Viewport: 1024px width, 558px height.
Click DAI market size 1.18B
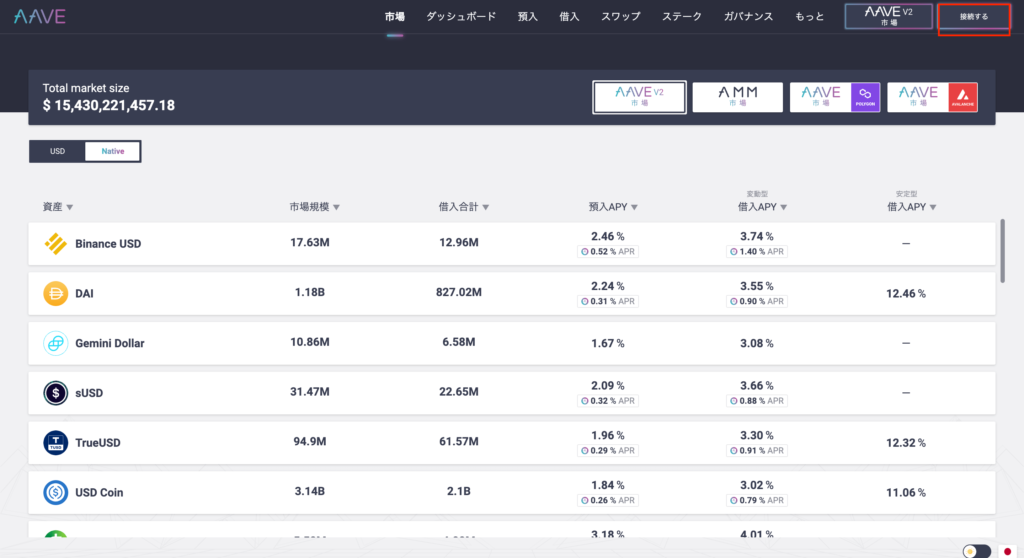click(310, 292)
